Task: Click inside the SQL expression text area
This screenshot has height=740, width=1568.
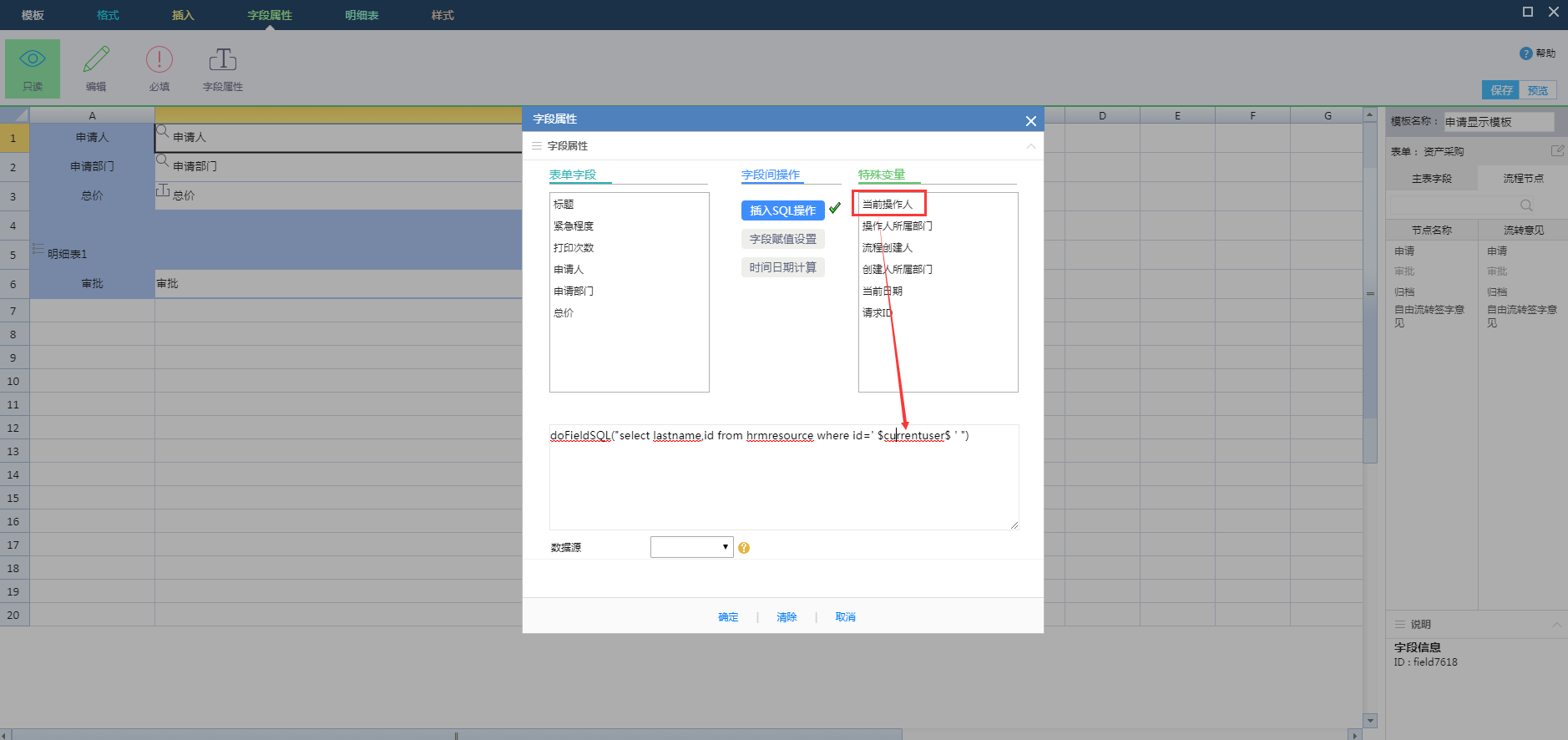Action: 783,484
